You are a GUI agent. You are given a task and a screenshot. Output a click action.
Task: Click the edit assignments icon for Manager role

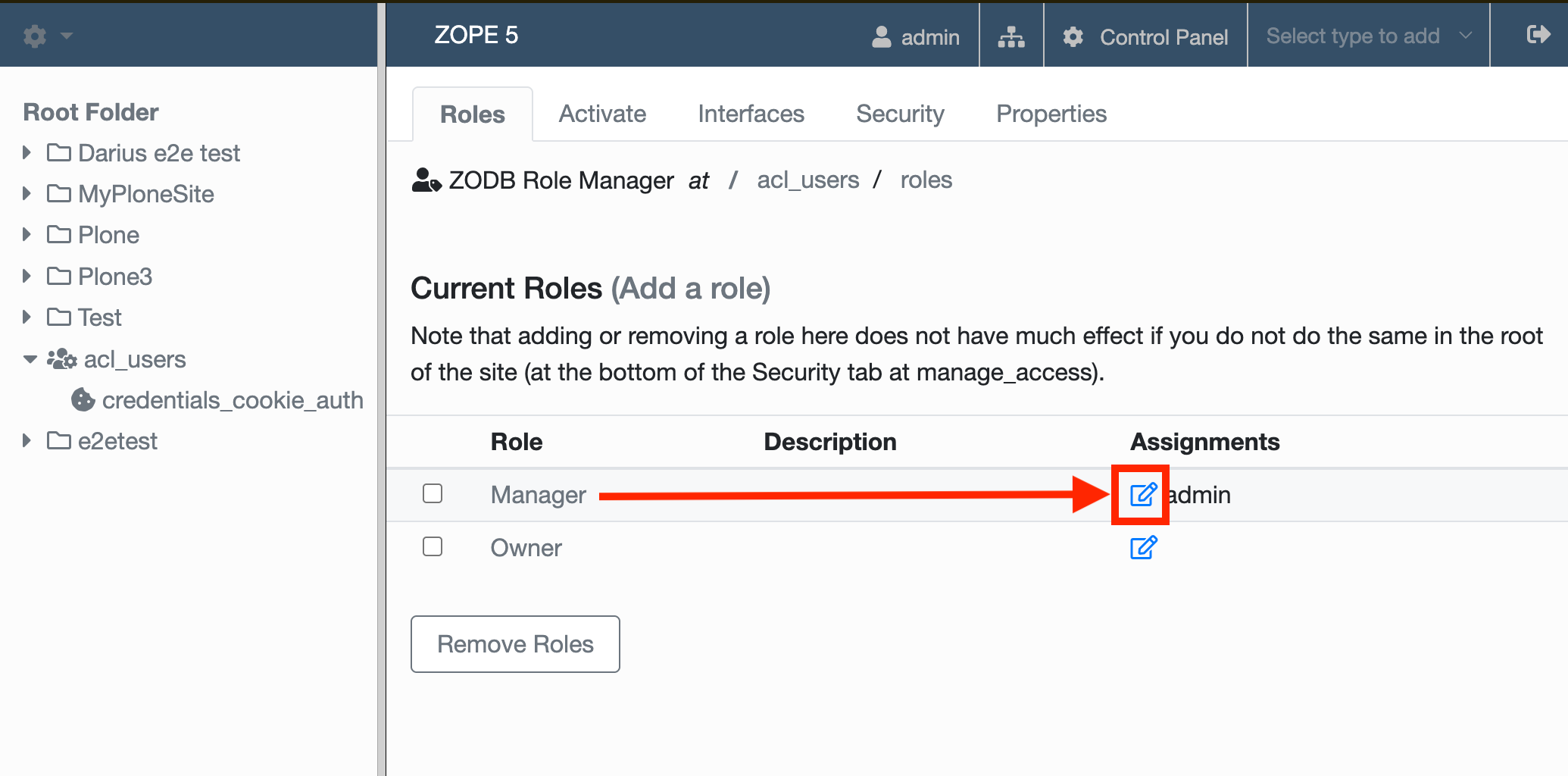(x=1143, y=494)
